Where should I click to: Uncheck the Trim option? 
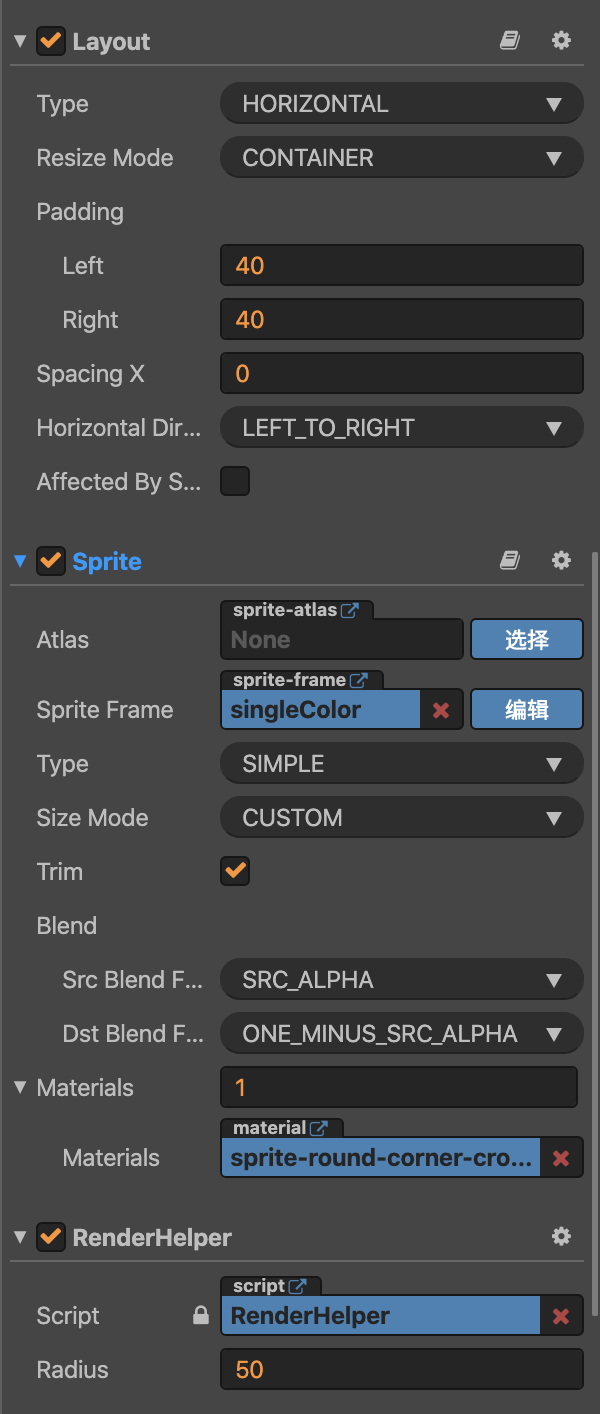tap(235, 871)
